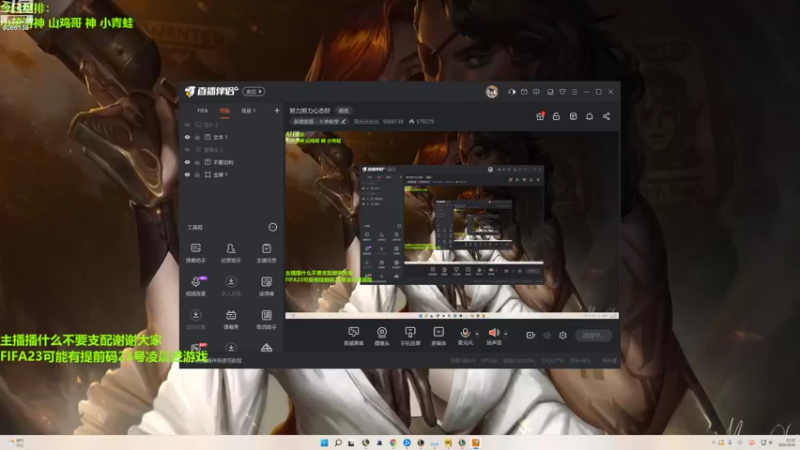Image resolution: width=800 pixels, height=450 pixels.
Task: Open the settings gear next to the live button
Action: coord(563,335)
